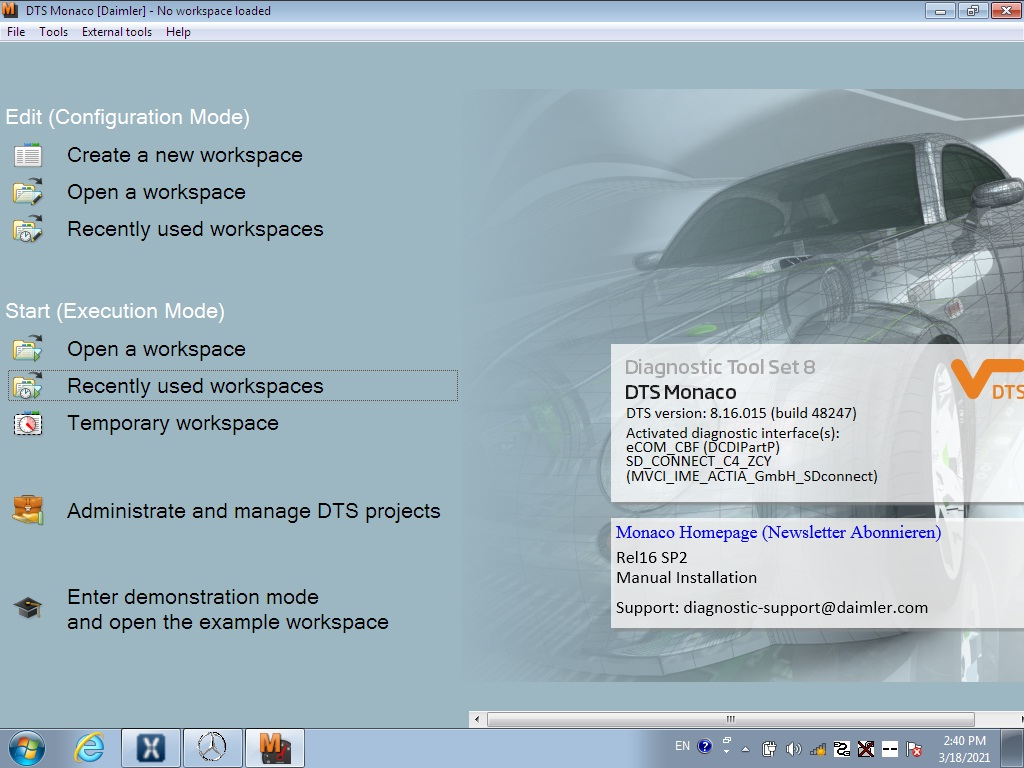This screenshot has width=1024, height=768.
Task: Click the DTS projects briefcase icon
Action: [27, 511]
